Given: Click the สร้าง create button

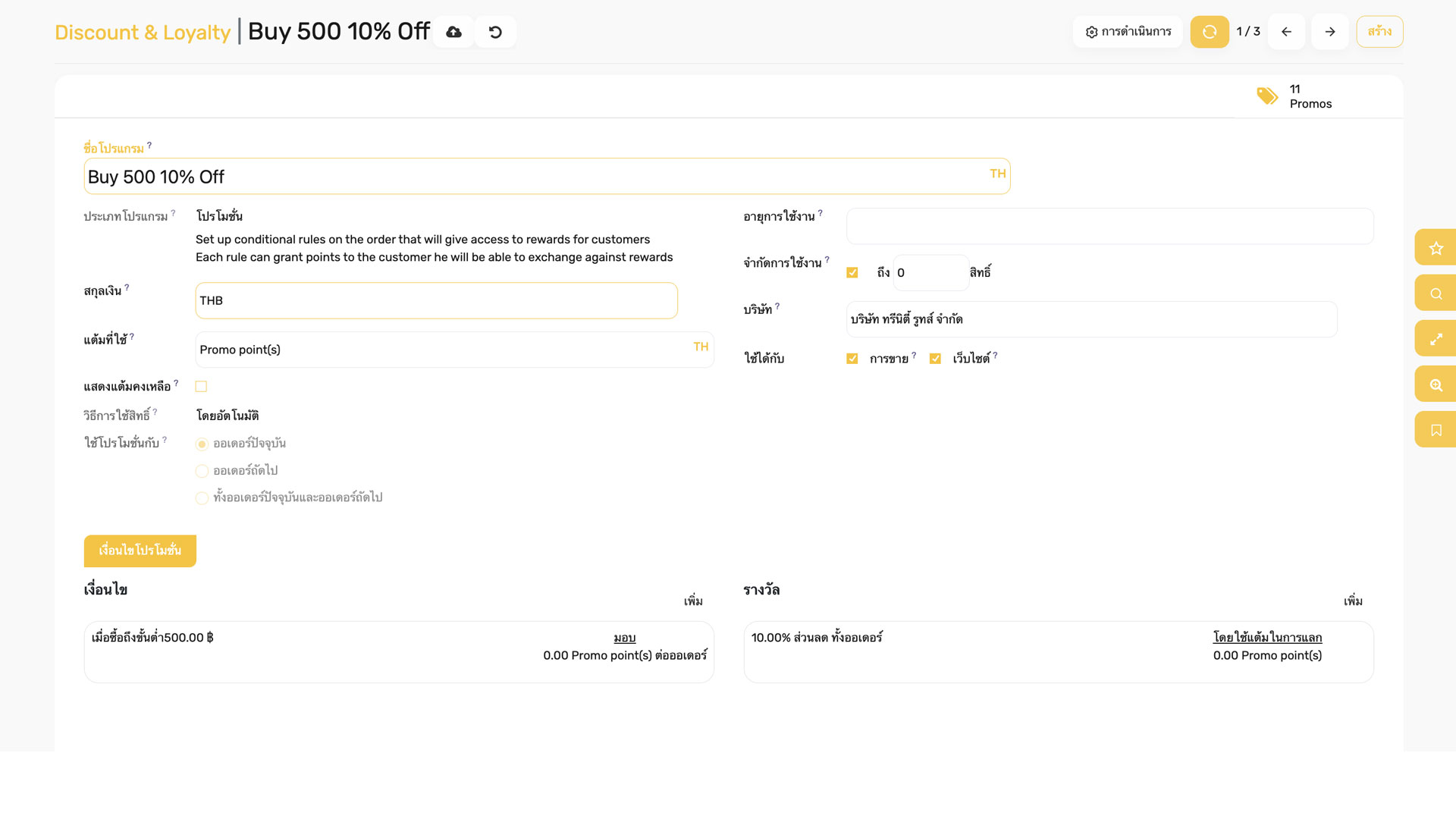Looking at the screenshot, I should coord(1379,32).
